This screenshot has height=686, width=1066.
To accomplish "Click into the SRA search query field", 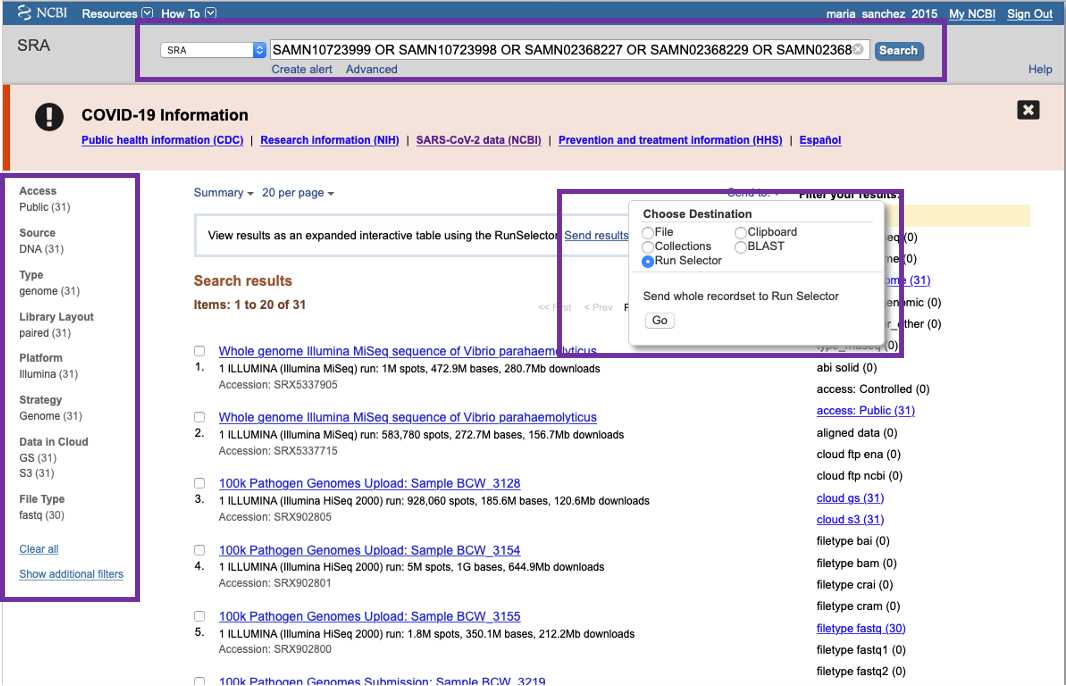I will click(x=560, y=50).
